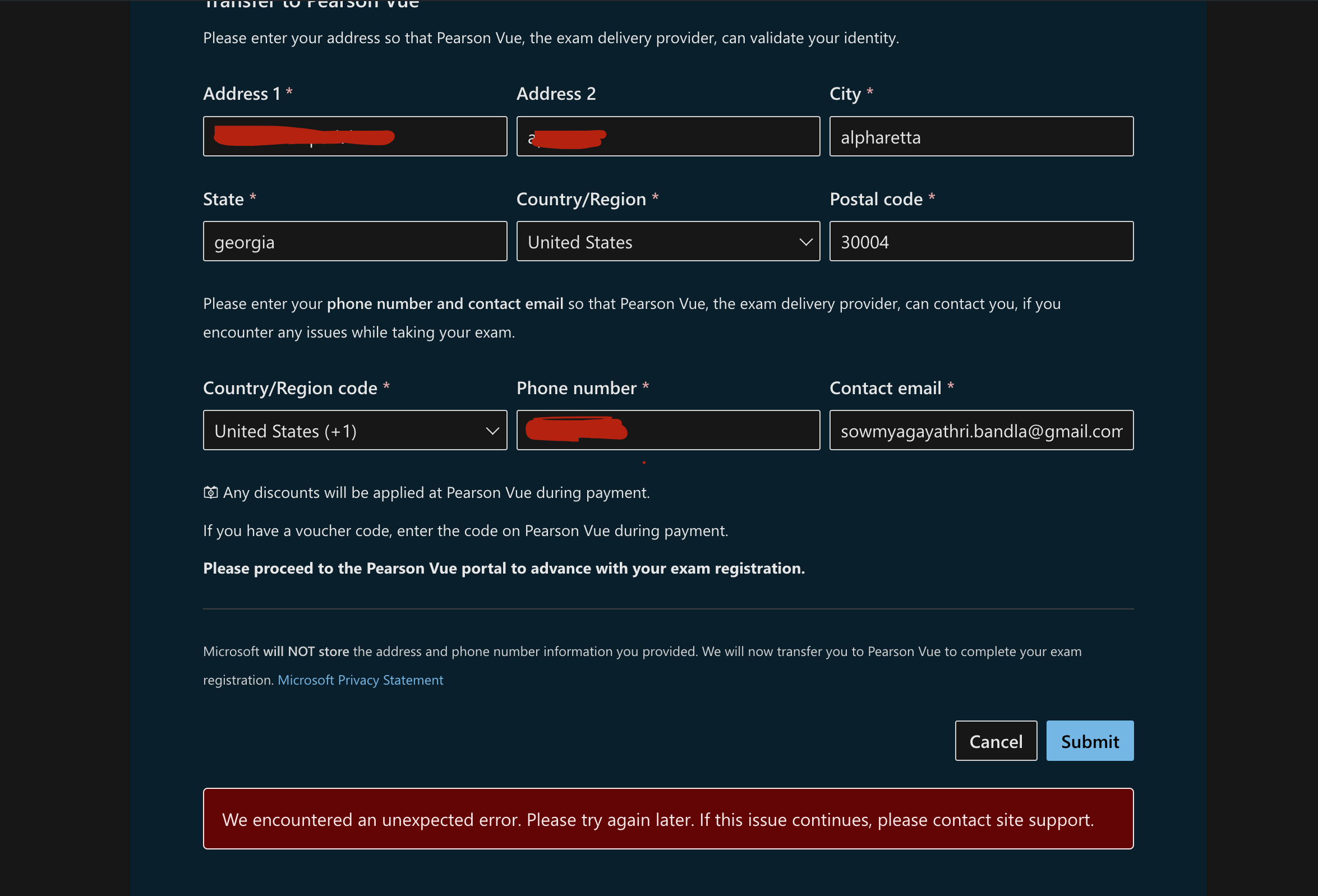The image size is (1318, 896).
Task: Click the red unexpected error banner
Action: coord(668,819)
